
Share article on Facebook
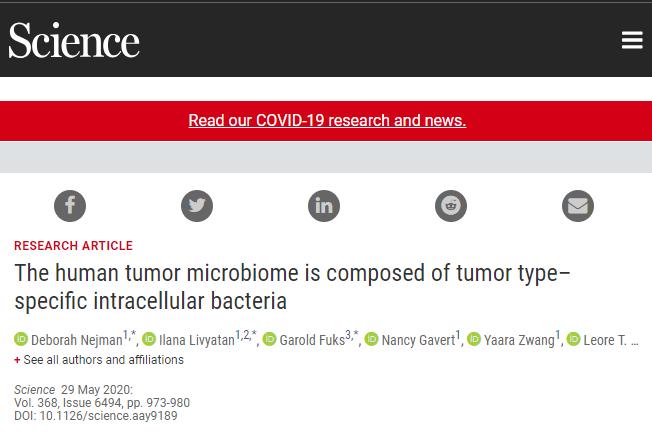pyautogui.click(x=70, y=206)
